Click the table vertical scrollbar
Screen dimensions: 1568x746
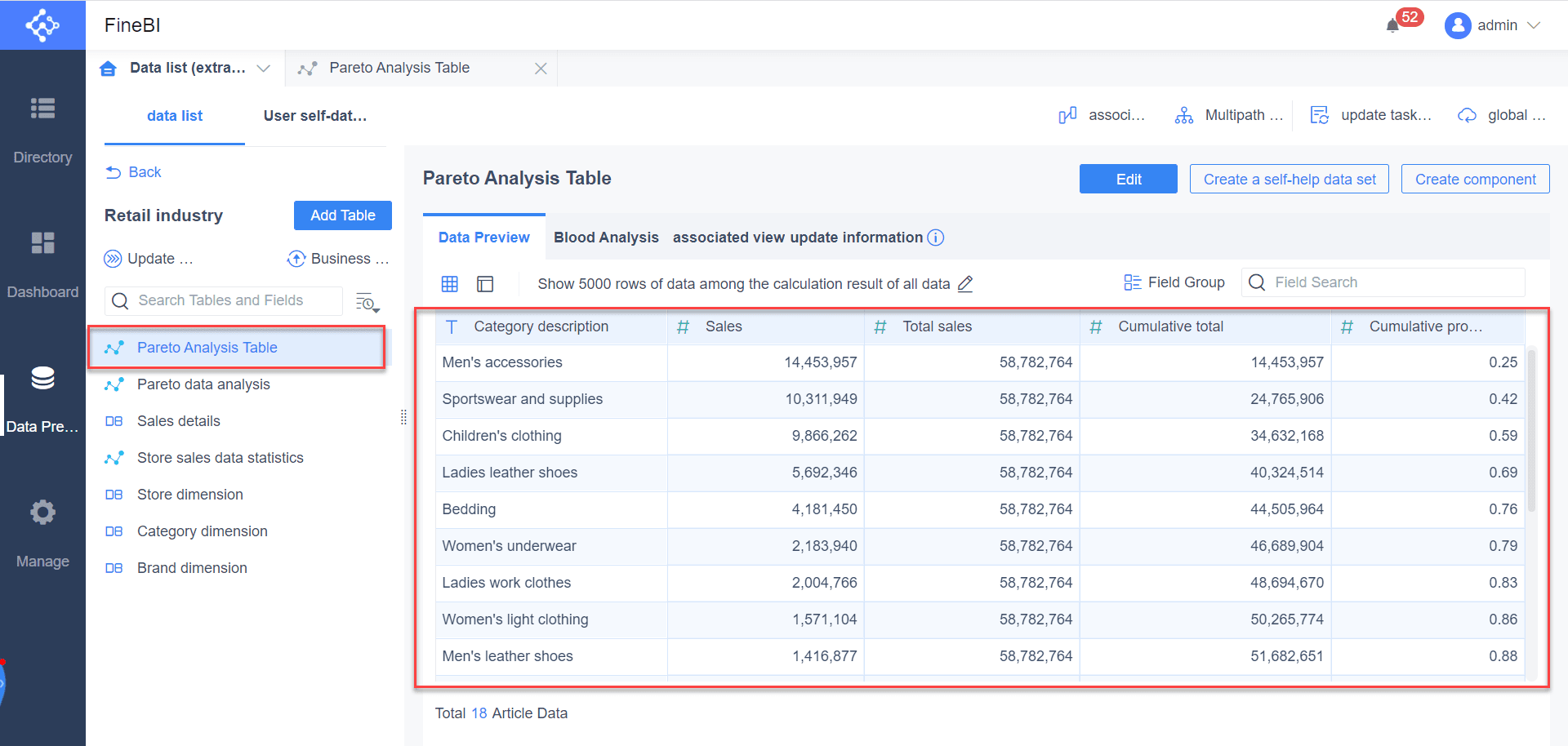[1532, 430]
